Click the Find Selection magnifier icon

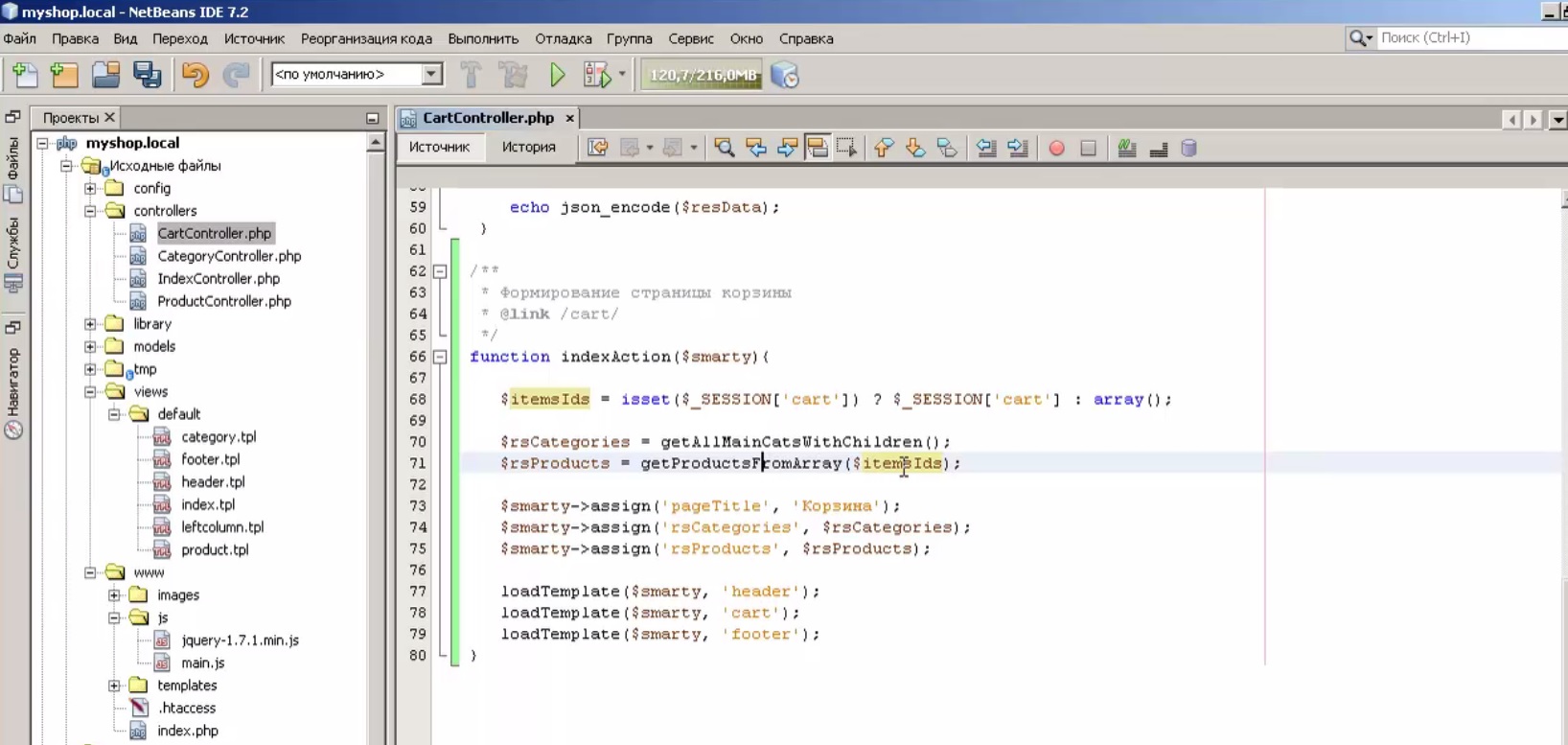(x=725, y=148)
